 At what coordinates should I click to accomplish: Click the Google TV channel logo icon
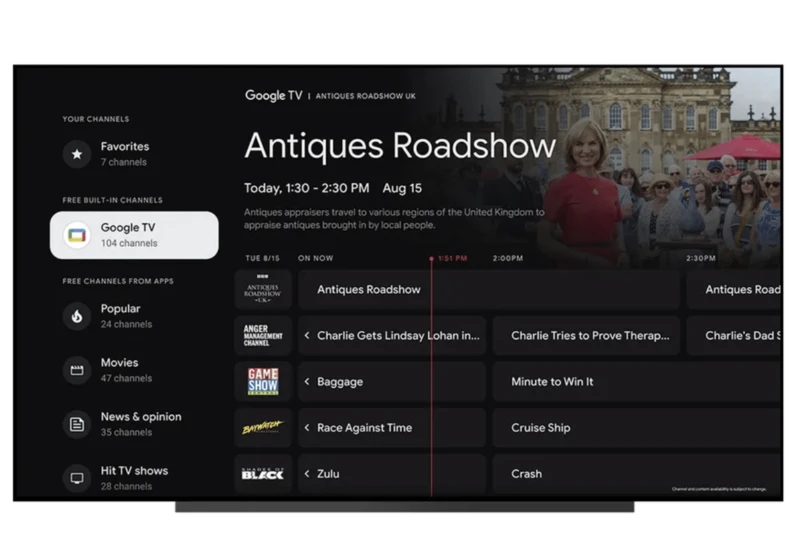coord(77,235)
